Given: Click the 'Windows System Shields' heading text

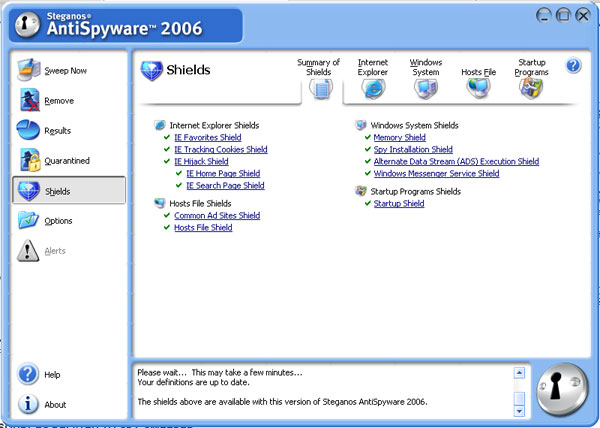Looking at the screenshot, I should point(414,125).
